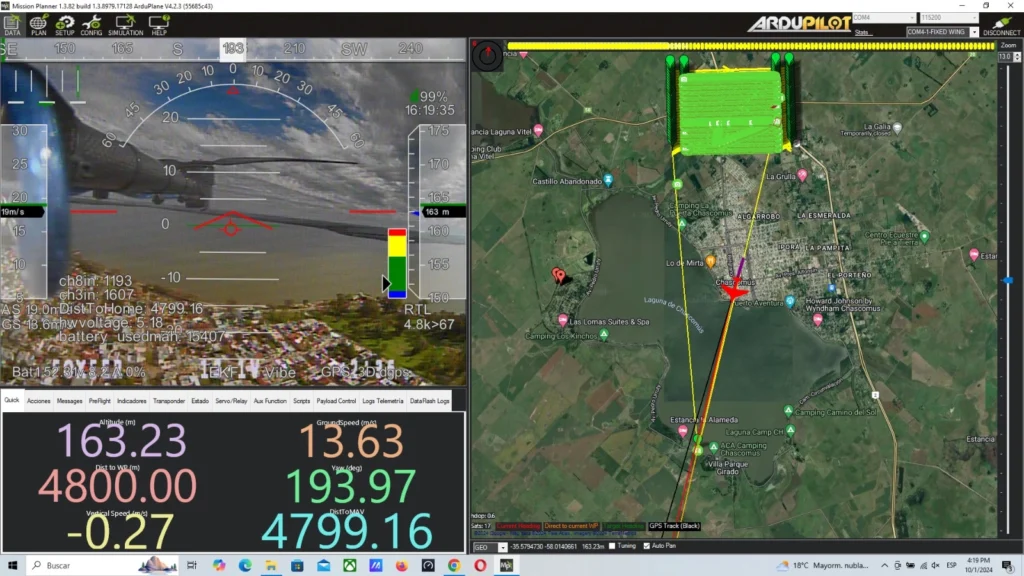
Task: Click the Stats... link
Action: [863, 32]
